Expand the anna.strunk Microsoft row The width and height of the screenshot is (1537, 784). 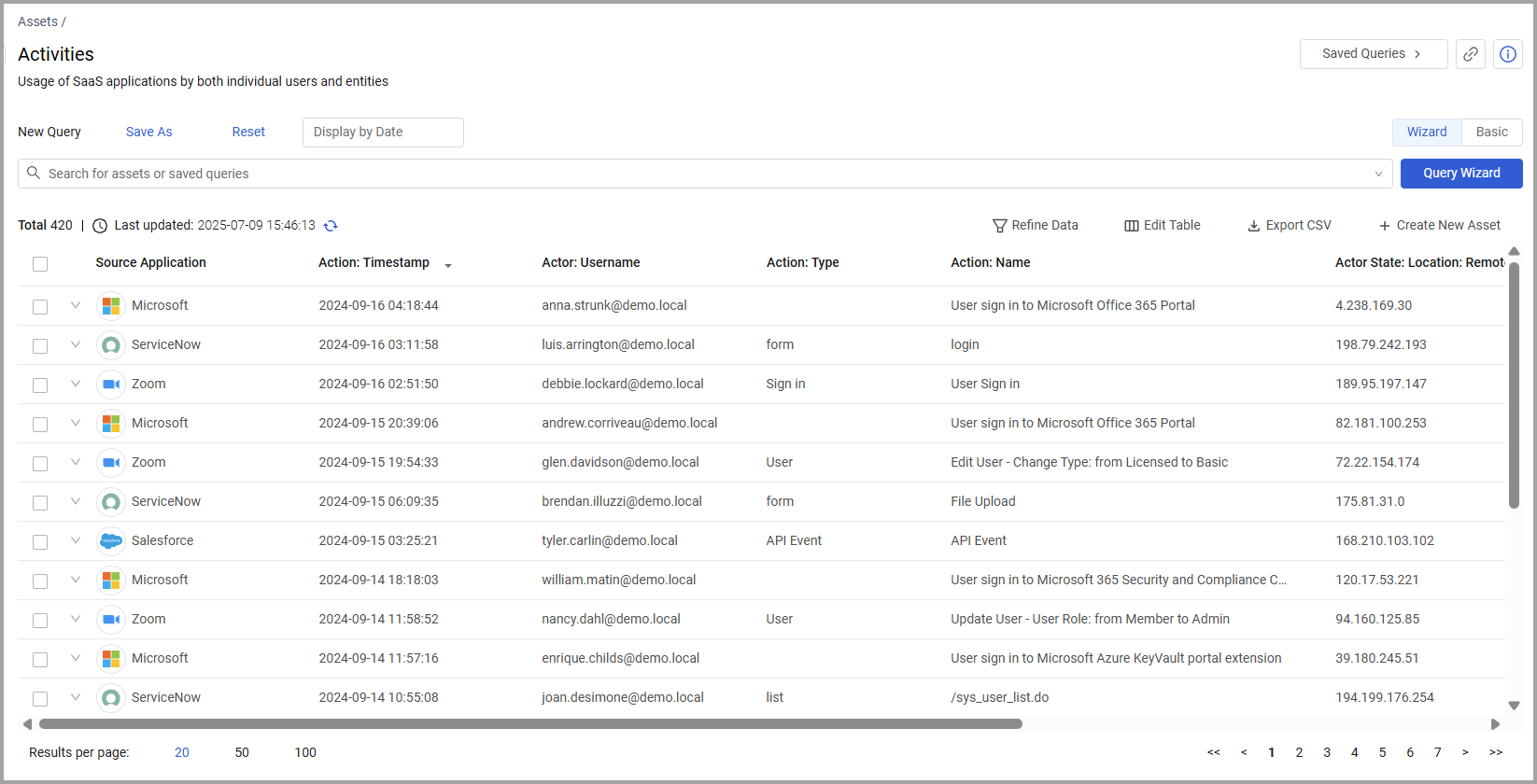tap(76, 305)
